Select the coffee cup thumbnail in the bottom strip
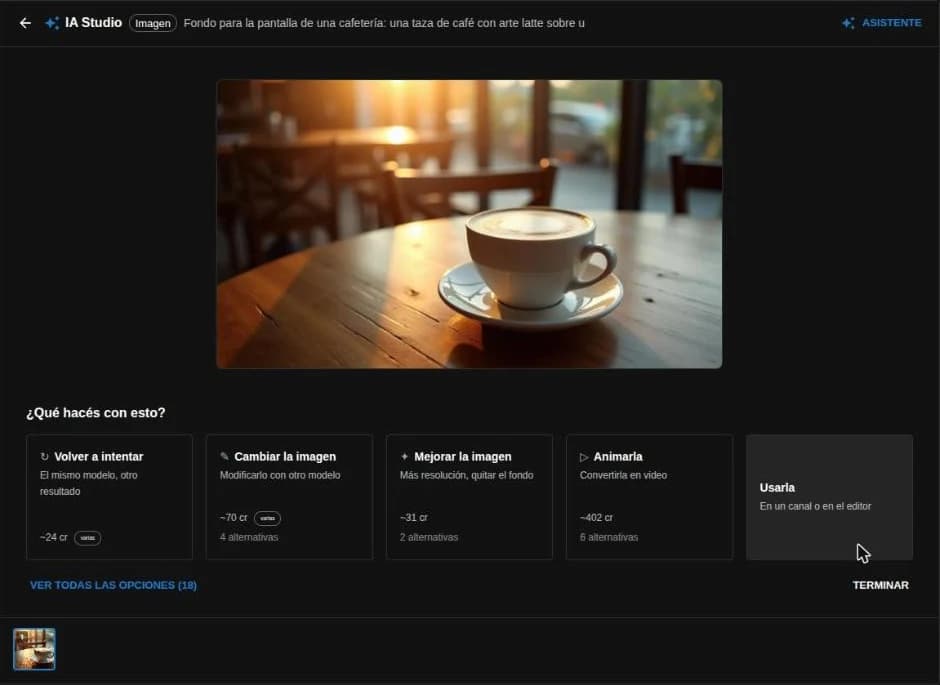 [x=34, y=649]
